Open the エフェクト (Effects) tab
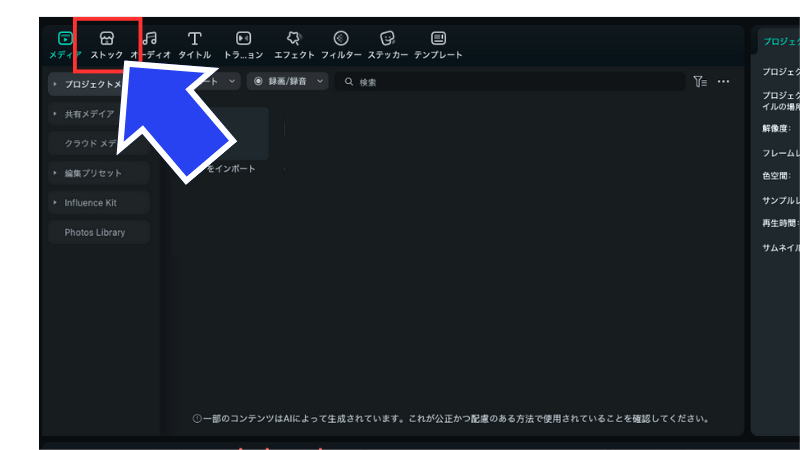 click(294, 45)
